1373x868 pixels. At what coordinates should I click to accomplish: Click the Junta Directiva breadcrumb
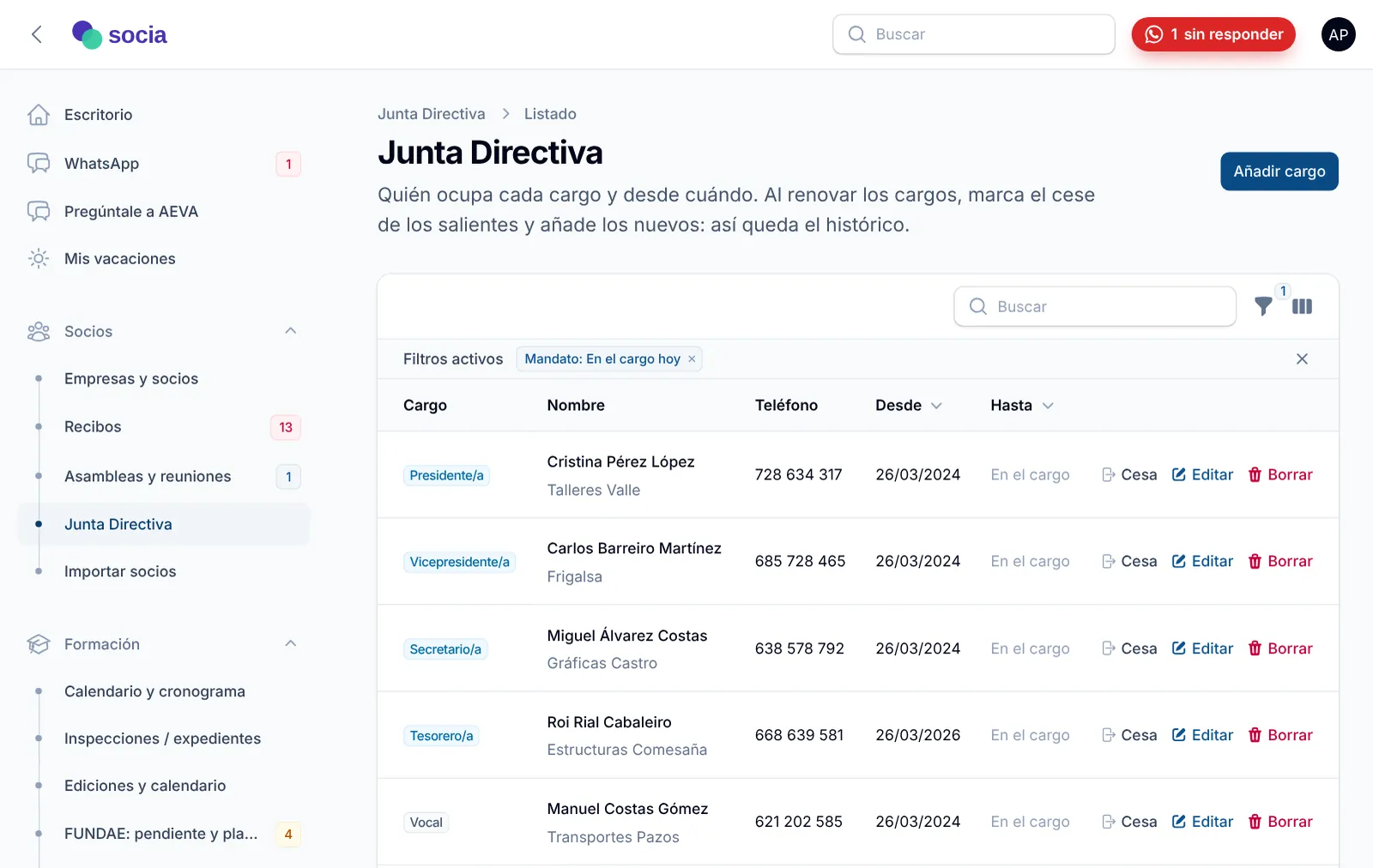click(432, 114)
